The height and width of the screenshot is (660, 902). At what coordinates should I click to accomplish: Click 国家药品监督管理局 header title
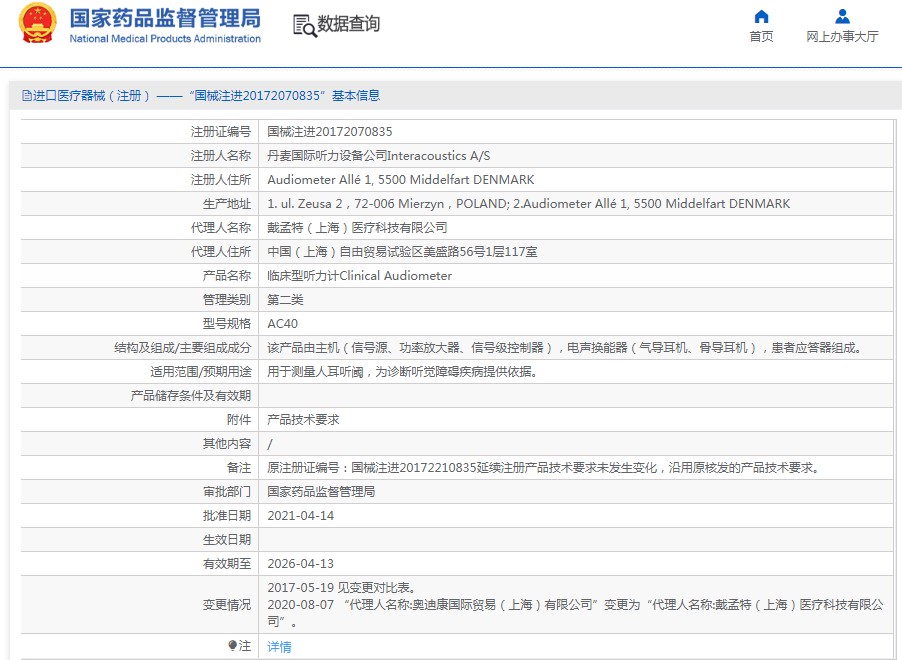pos(165,18)
